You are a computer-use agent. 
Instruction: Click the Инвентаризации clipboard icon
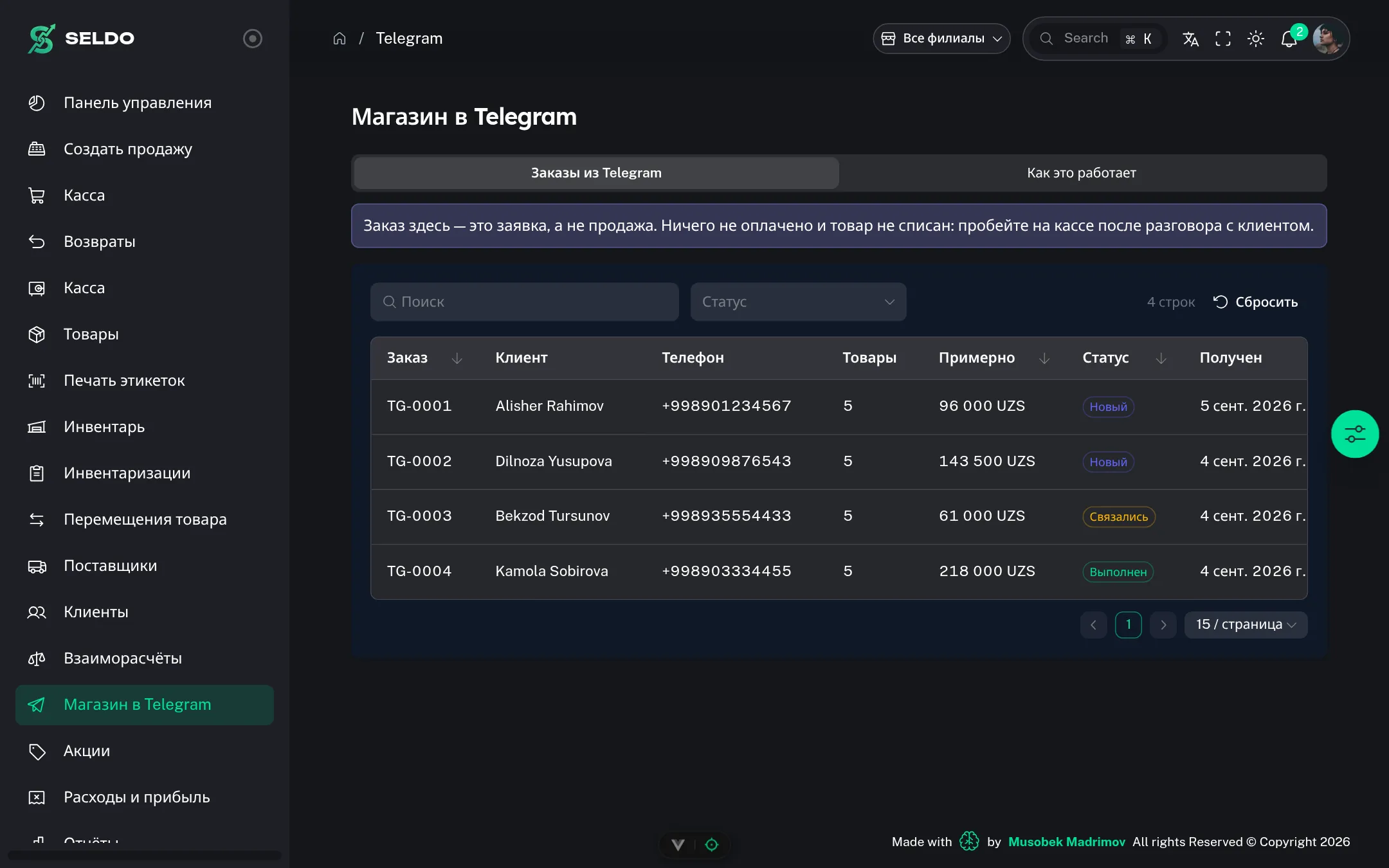click(37, 473)
